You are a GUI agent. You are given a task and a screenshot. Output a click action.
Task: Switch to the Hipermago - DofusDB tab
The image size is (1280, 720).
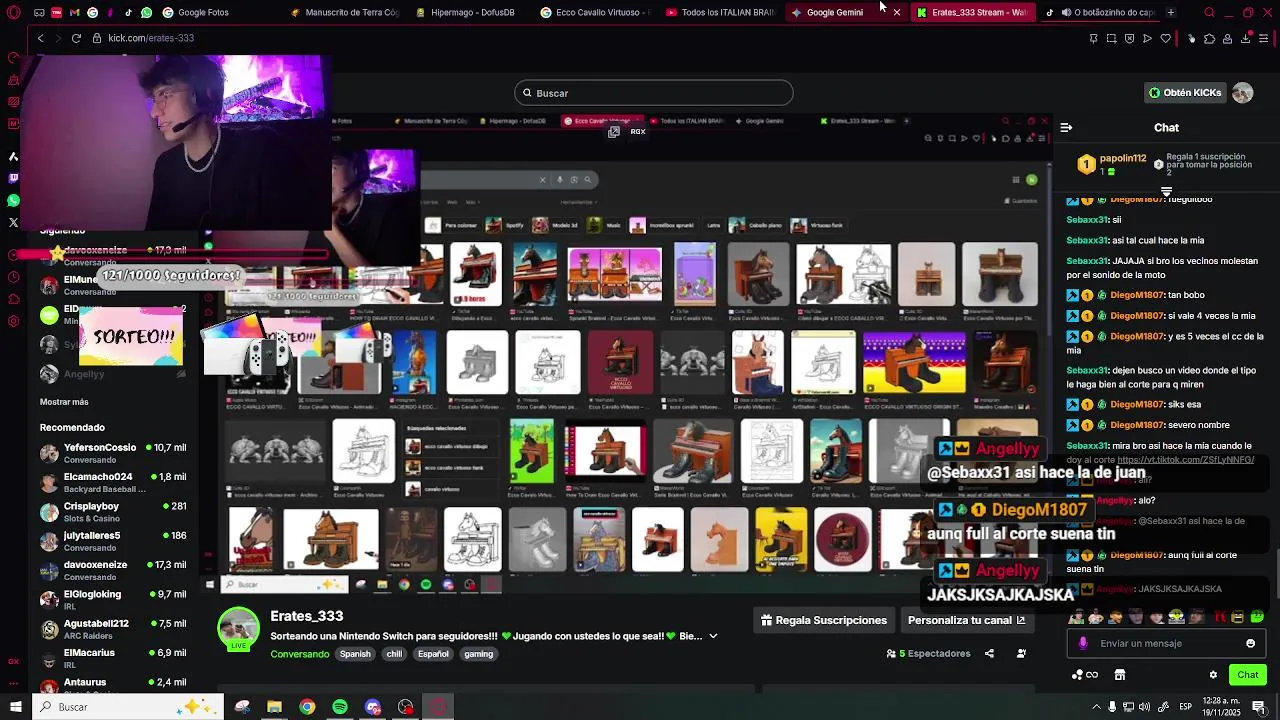[470, 12]
